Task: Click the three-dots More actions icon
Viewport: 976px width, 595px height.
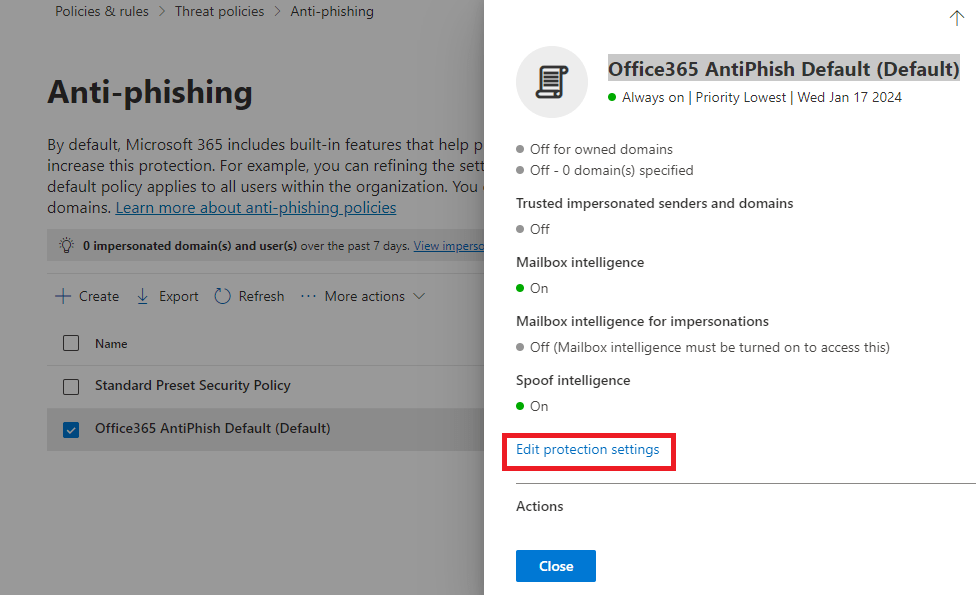Action: coord(308,296)
